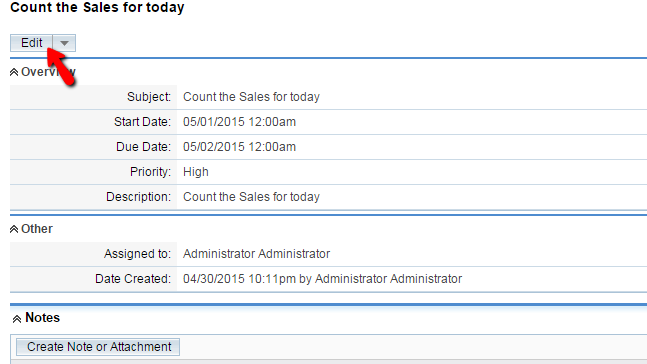
Task: Collapse the Other section chevron
Action: pyautogui.click(x=14, y=229)
